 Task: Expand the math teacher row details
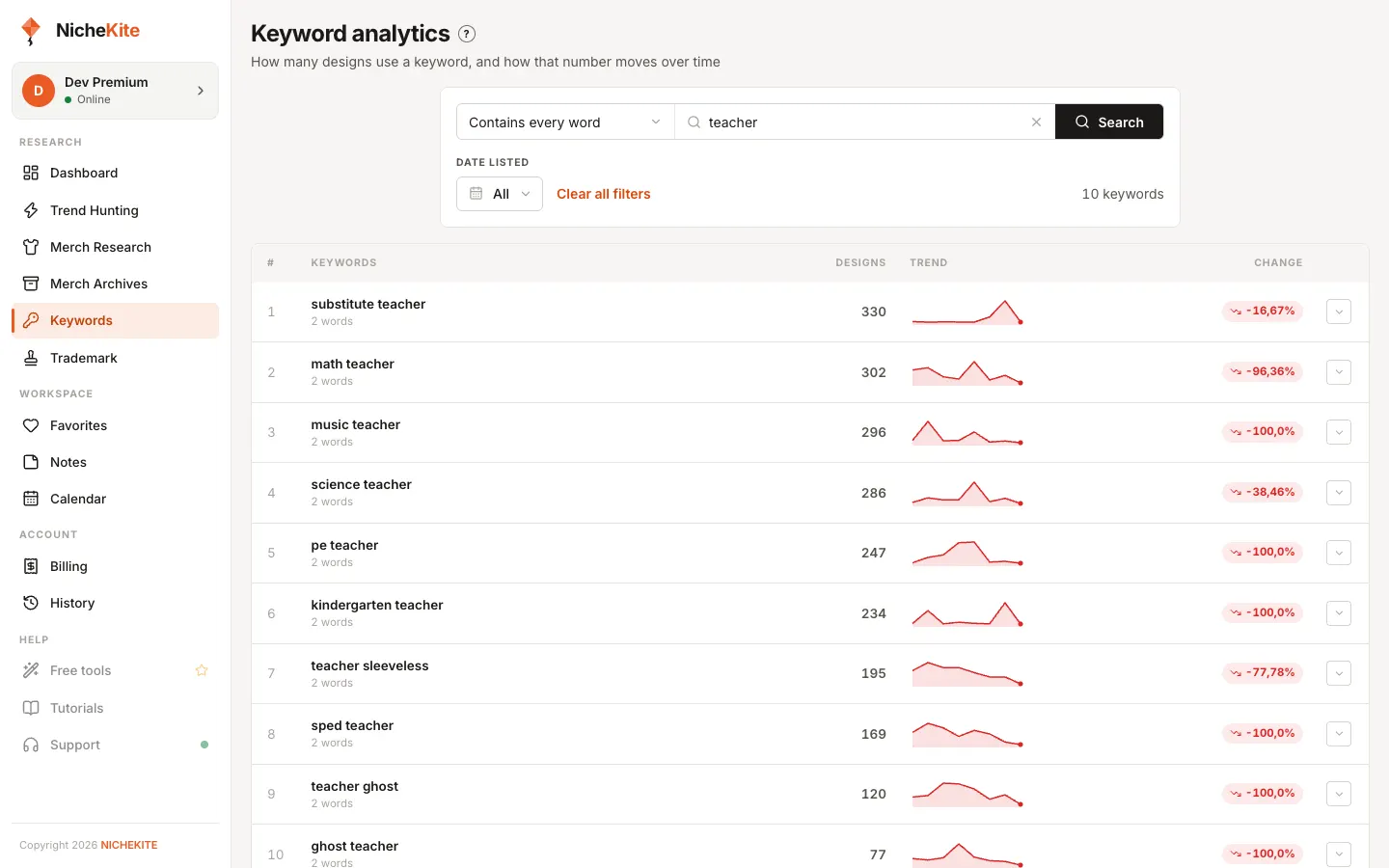pos(1339,372)
